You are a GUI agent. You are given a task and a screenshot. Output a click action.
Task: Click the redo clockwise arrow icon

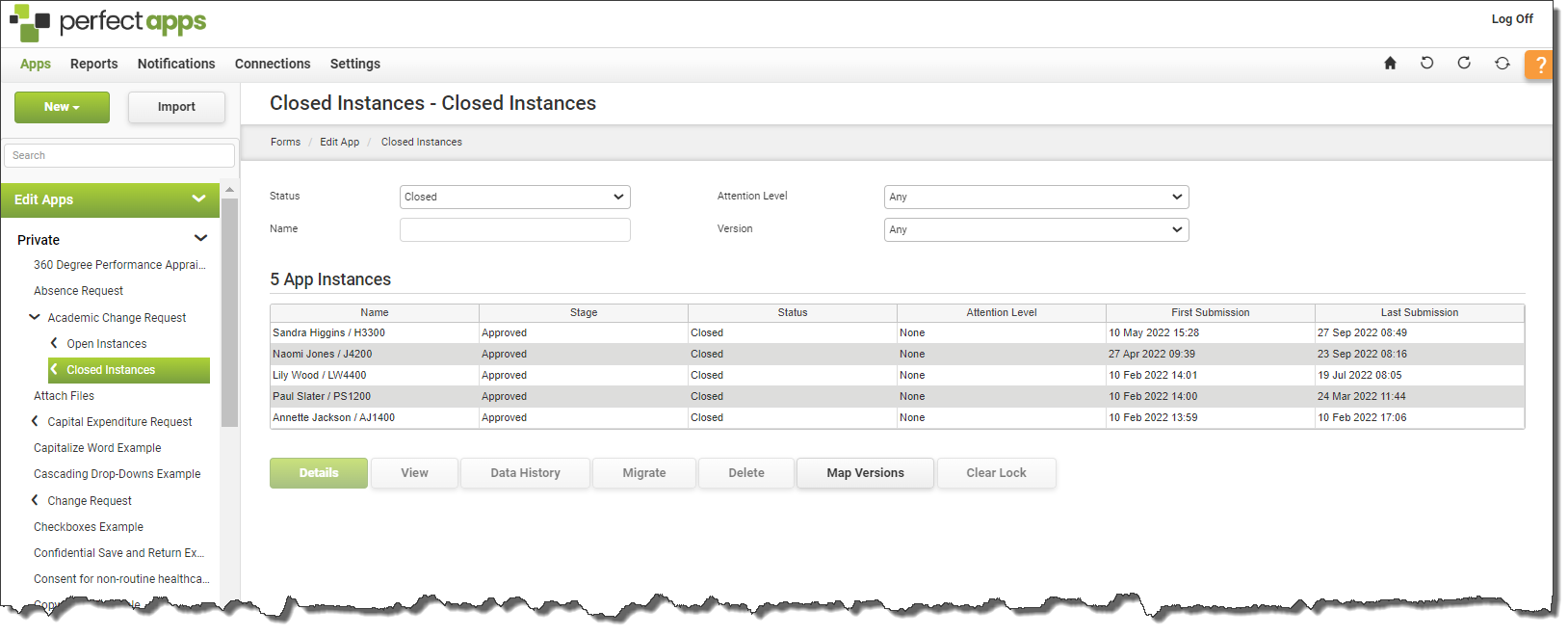tap(1464, 64)
